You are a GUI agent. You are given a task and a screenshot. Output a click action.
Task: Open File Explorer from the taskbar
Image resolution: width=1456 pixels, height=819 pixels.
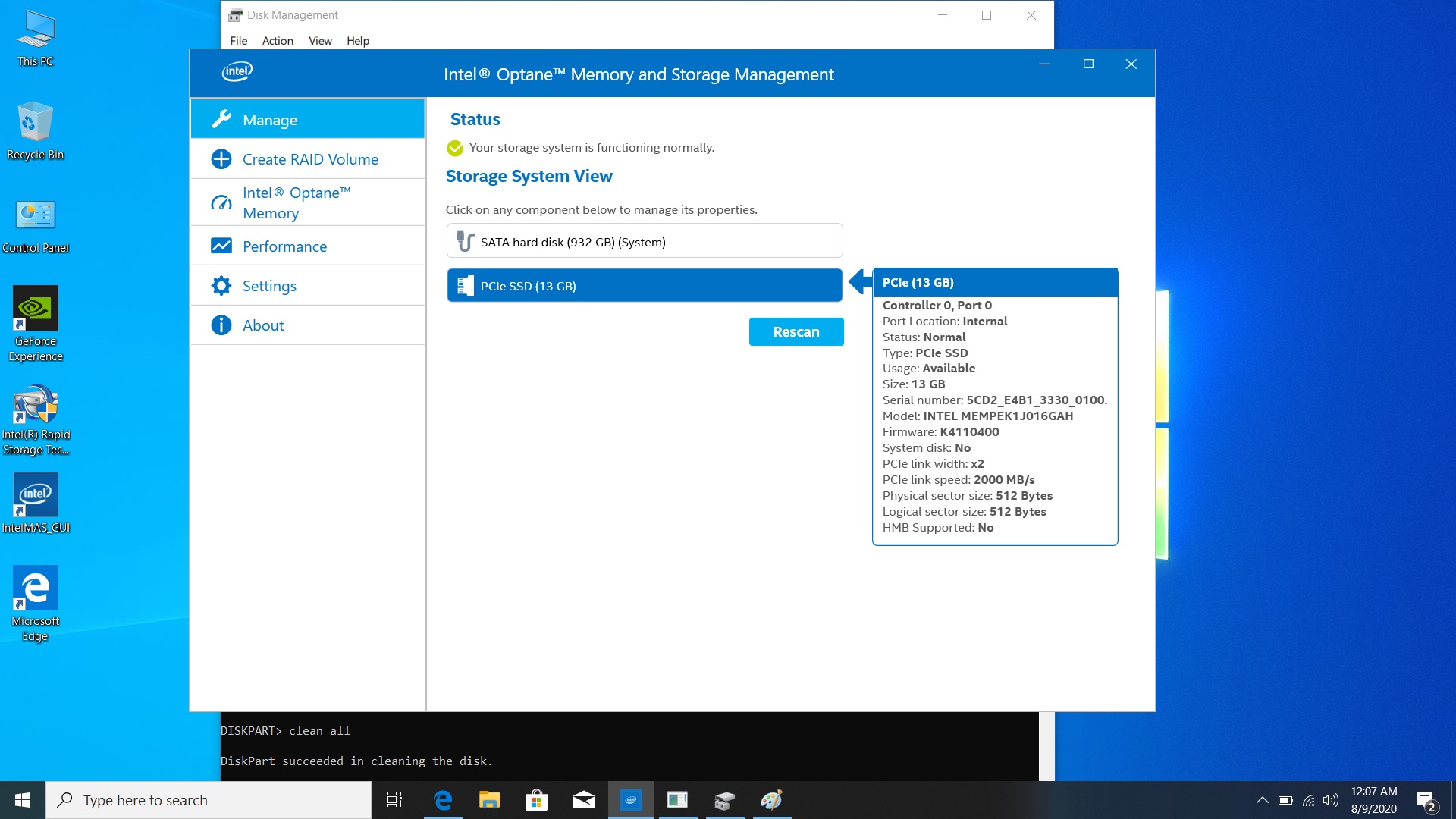coord(489,800)
